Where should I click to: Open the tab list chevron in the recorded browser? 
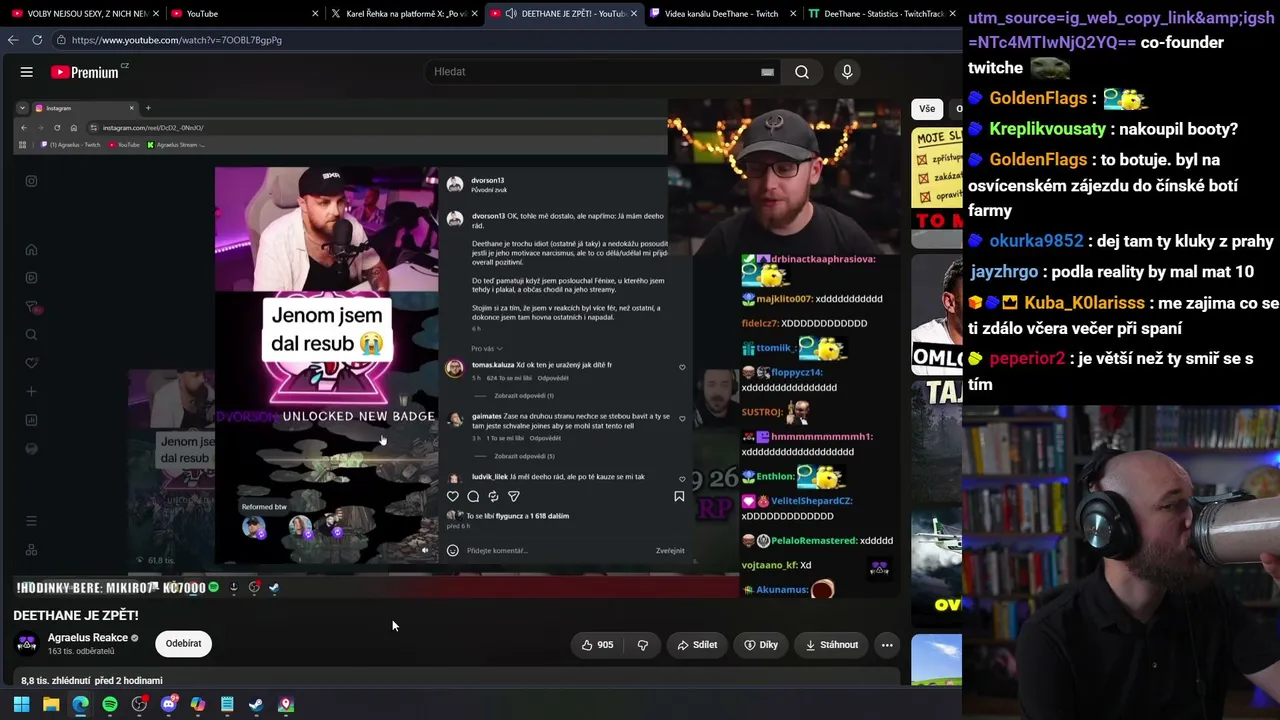coord(22,108)
